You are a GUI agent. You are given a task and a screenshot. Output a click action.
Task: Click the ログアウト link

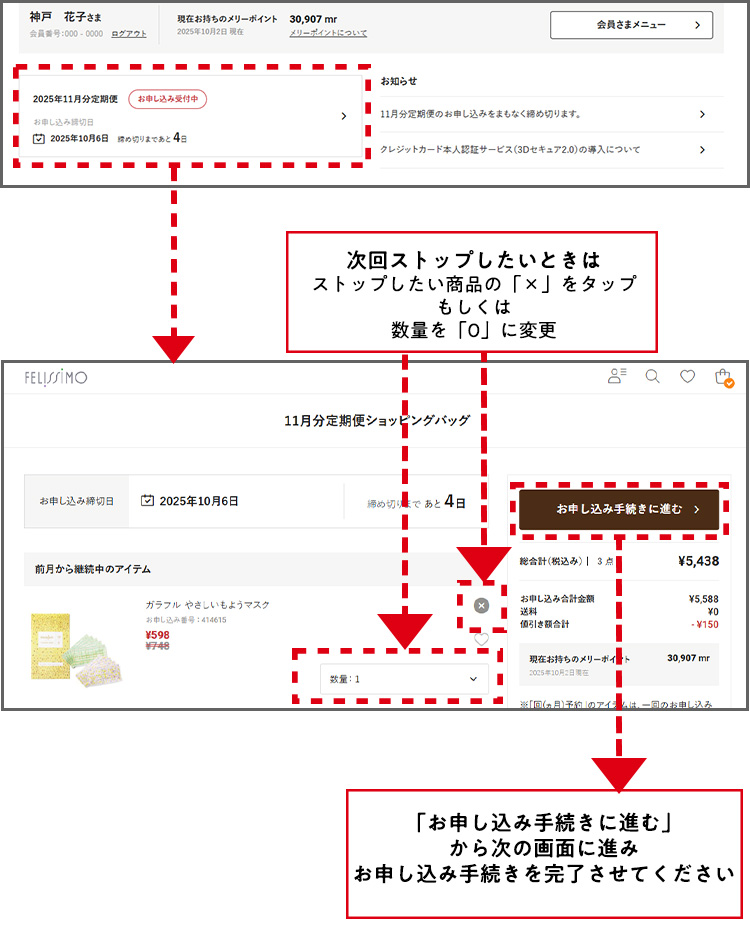(128, 34)
